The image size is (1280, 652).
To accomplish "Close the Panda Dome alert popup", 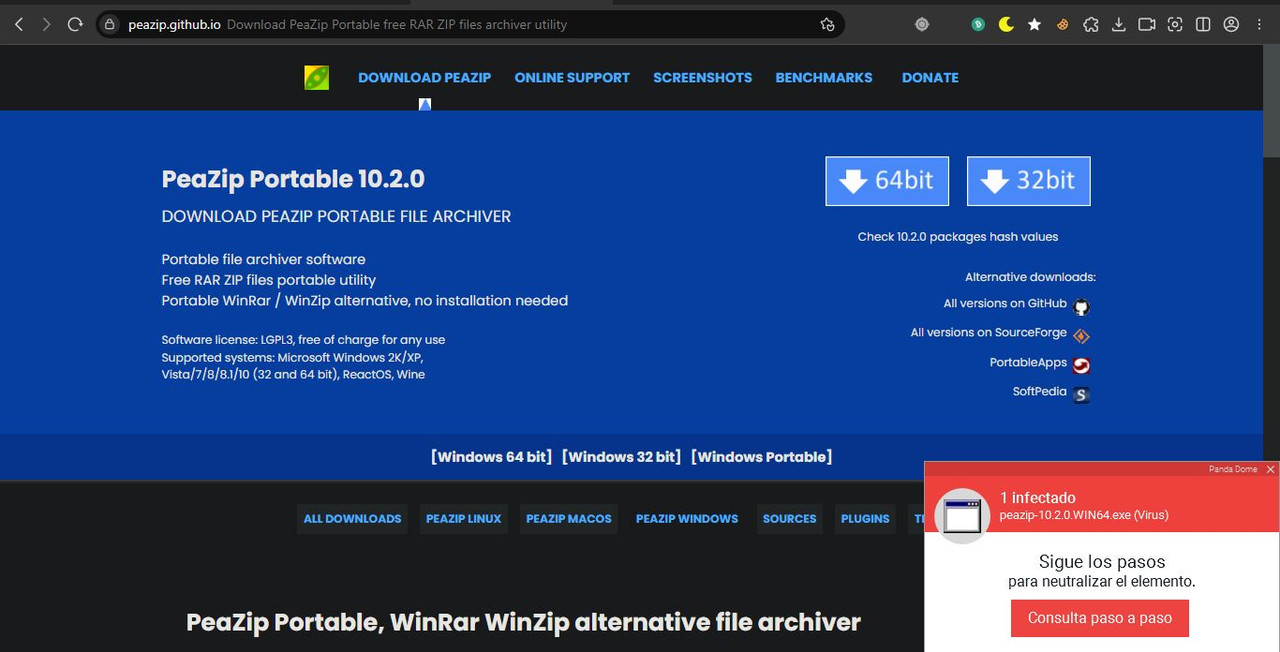I will click(x=1270, y=469).
